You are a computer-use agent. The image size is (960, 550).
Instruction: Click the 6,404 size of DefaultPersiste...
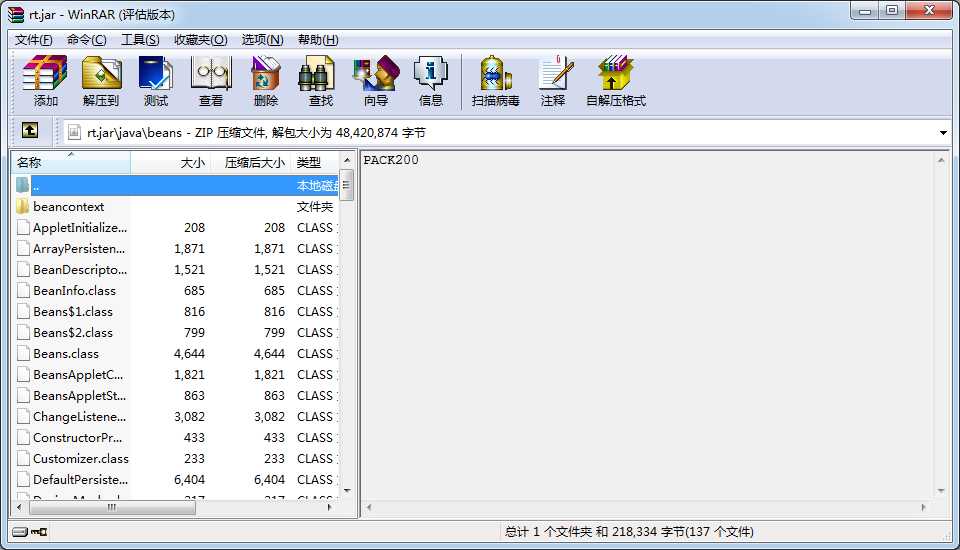pyautogui.click(x=189, y=480)
